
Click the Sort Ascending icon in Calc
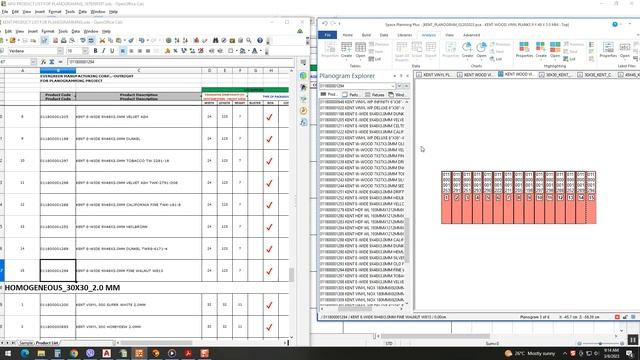[x=177, y=40]
